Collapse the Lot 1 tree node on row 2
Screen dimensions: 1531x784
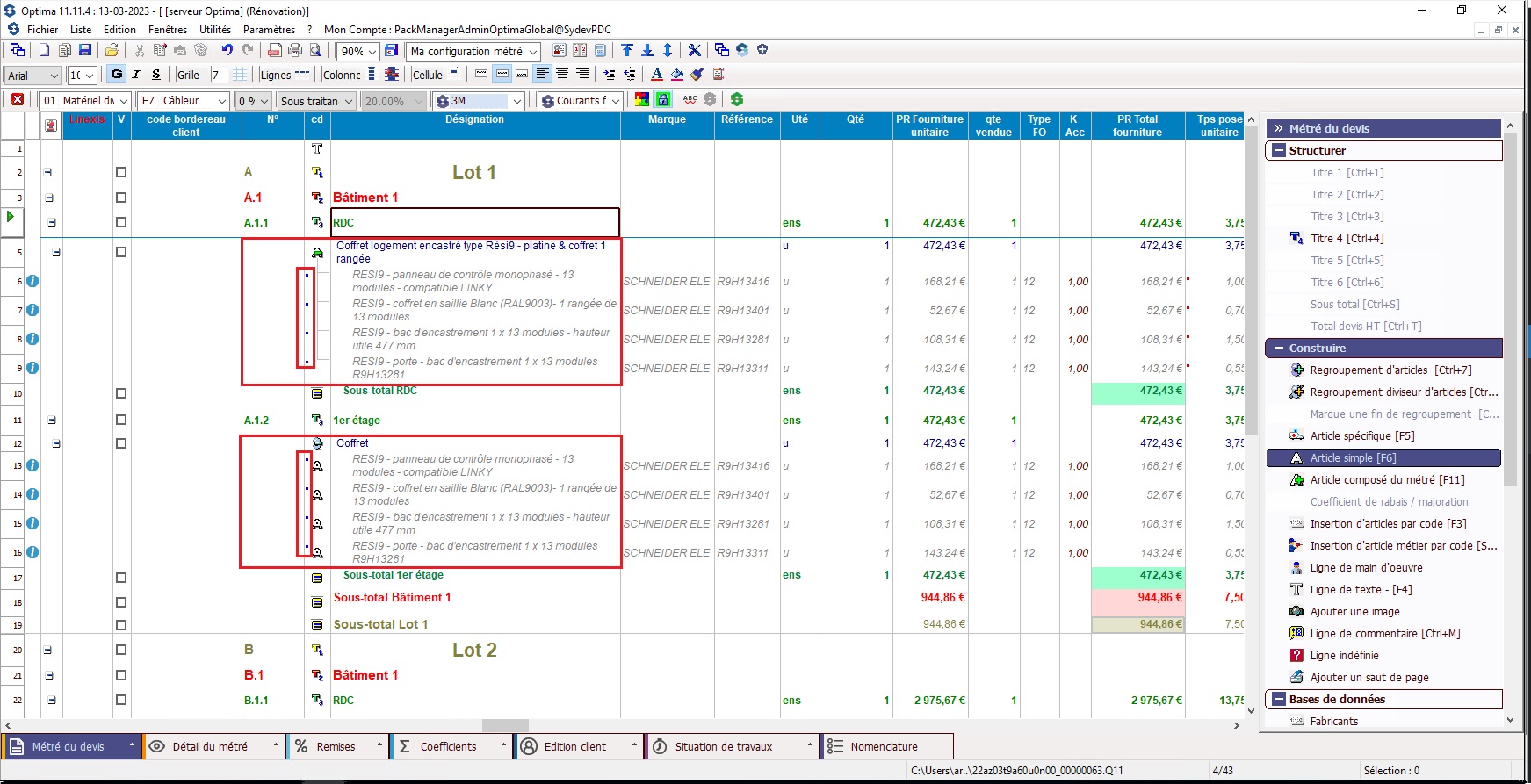click(x=47, y=173)
